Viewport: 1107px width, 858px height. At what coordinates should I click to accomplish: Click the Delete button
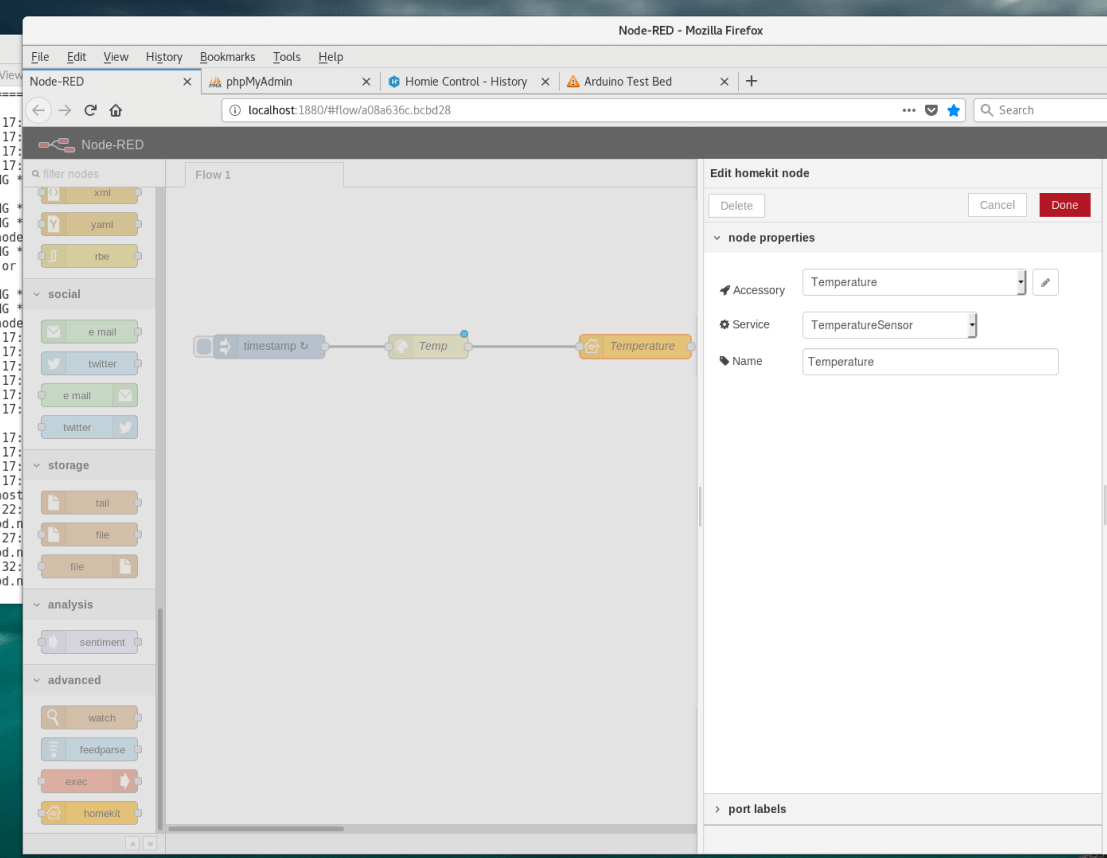tap(736, 205)
